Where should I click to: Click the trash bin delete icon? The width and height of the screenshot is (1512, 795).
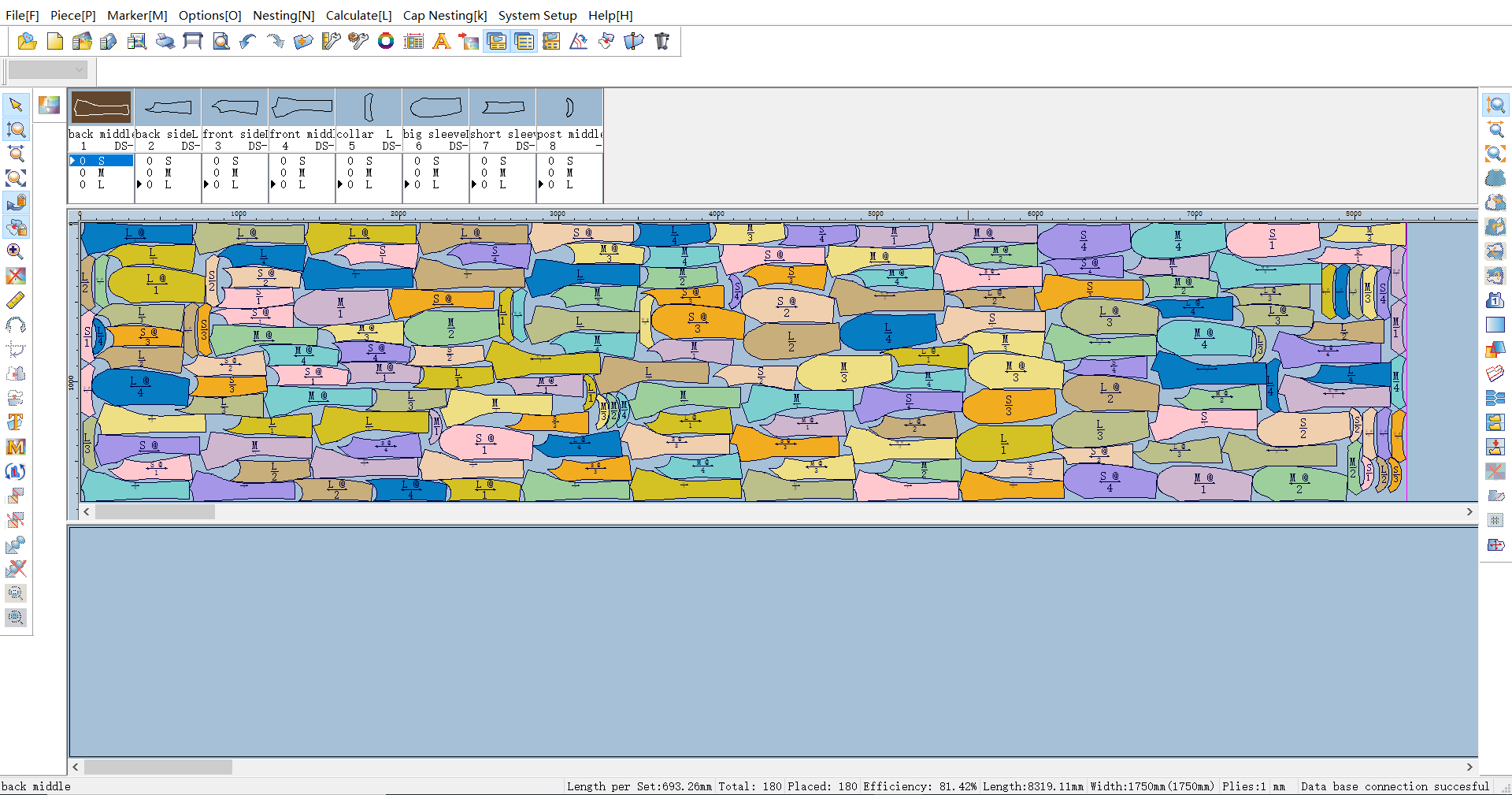tap(662, 42)
